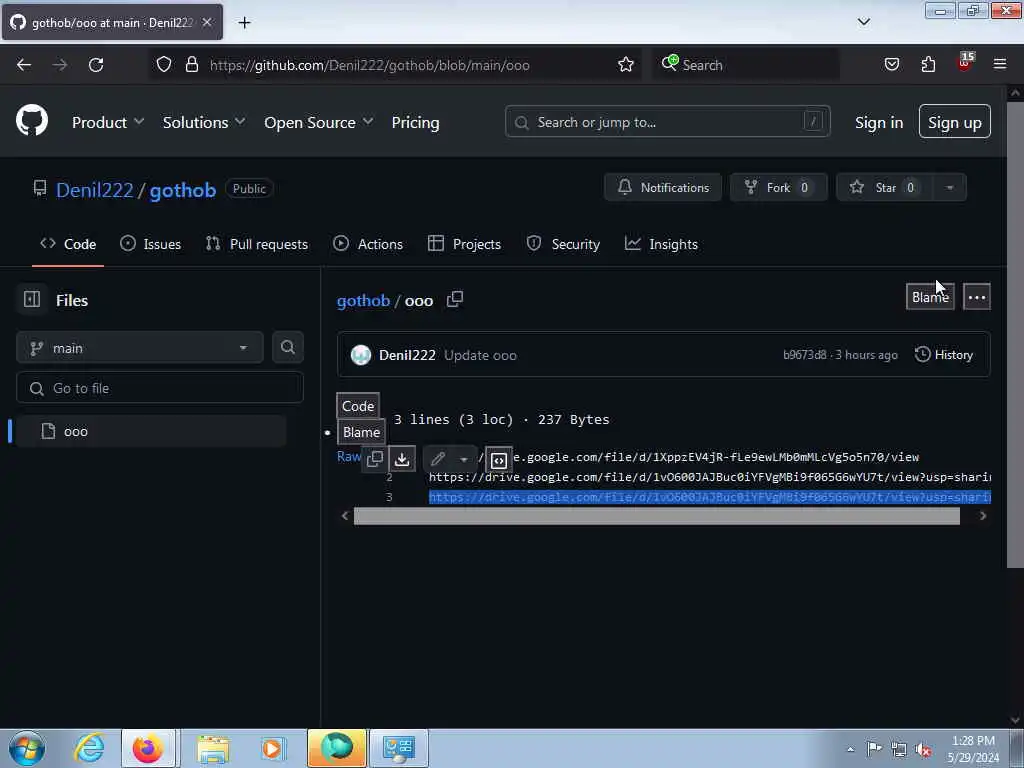The height and width of the screenshot is (768, 1024).
Task: Open the Projects tab
Action: [x=464, y=244]
